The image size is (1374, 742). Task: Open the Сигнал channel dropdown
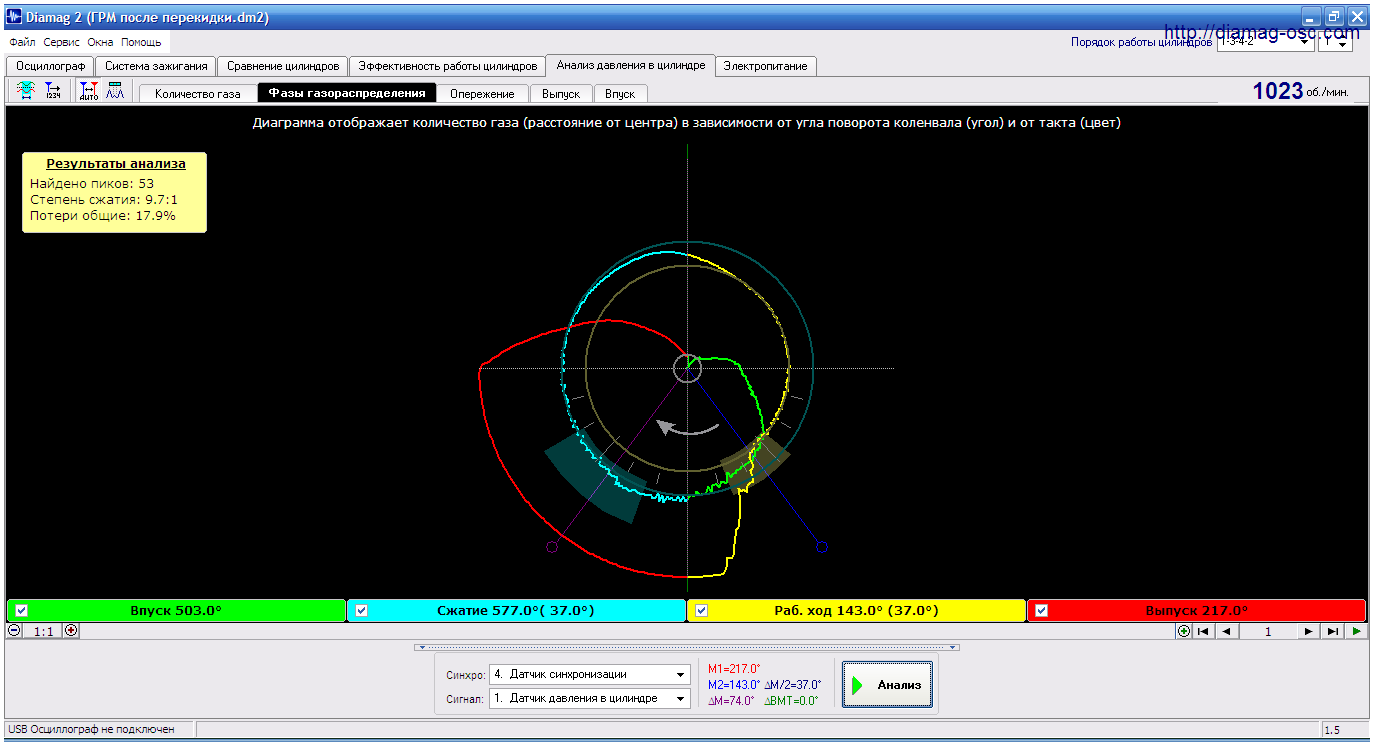pos(681,698)
